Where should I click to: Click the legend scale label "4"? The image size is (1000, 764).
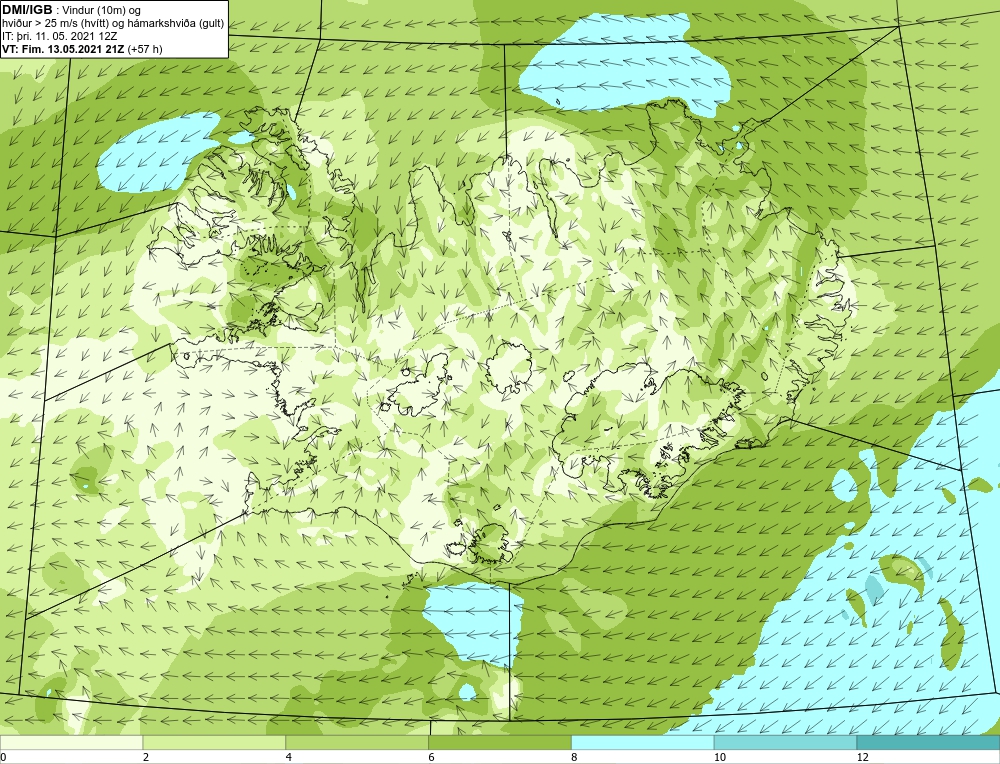pos(289,757)
